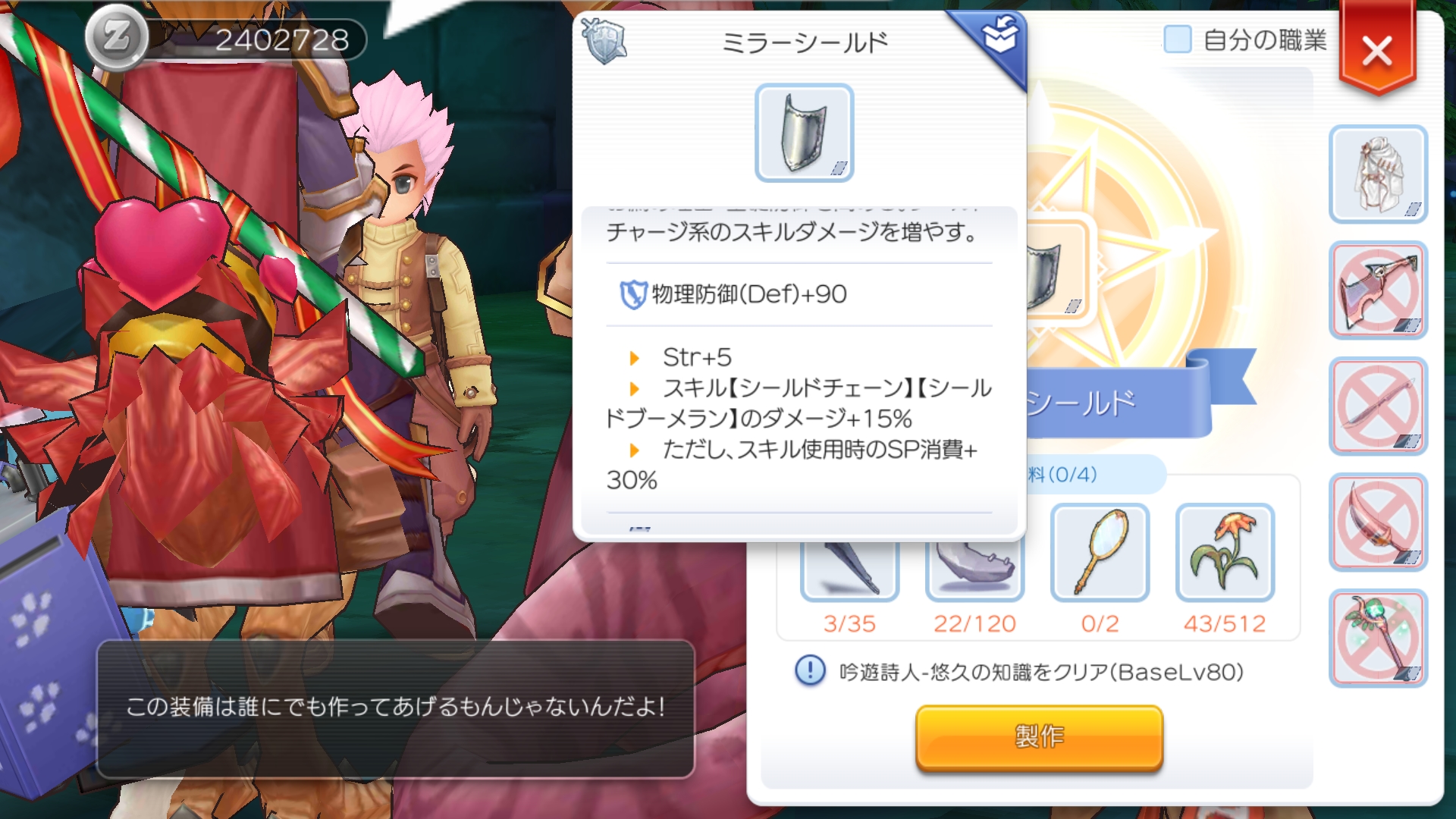
Task: Click the Zeny coin icon
Action: pos(116,38)
